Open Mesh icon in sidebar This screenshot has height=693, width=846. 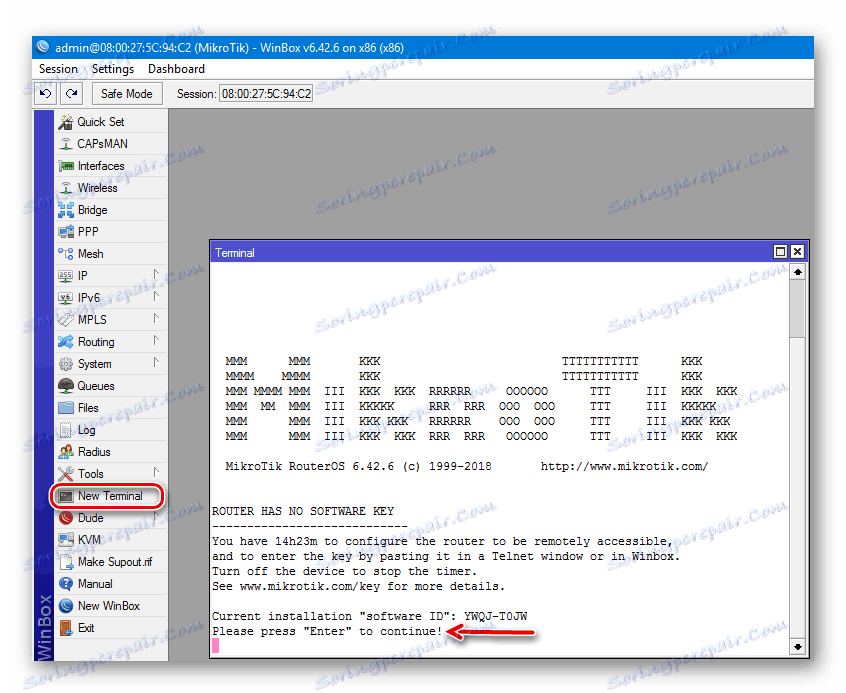pyautogui.click(x=66, y=254)
